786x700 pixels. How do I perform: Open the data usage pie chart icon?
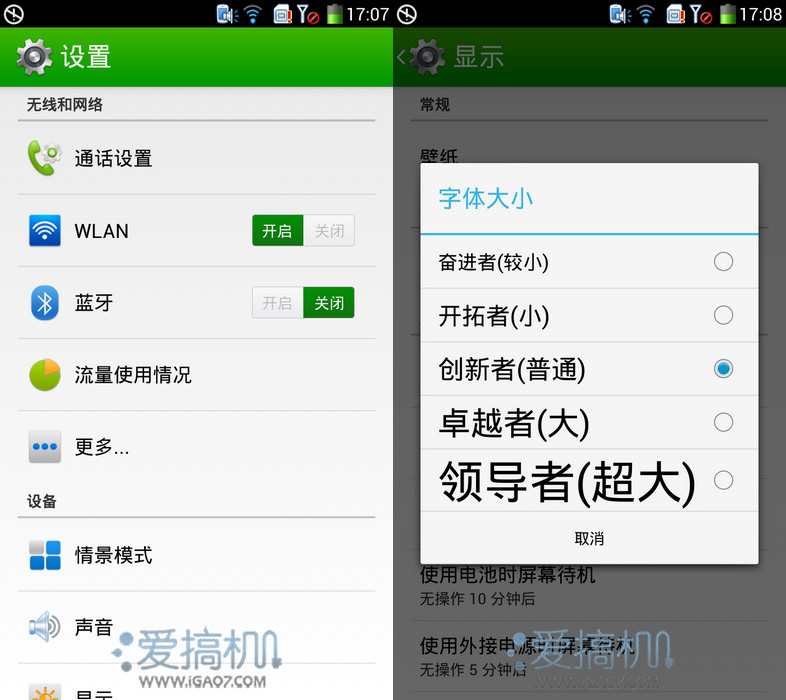[x=45, y=375]
